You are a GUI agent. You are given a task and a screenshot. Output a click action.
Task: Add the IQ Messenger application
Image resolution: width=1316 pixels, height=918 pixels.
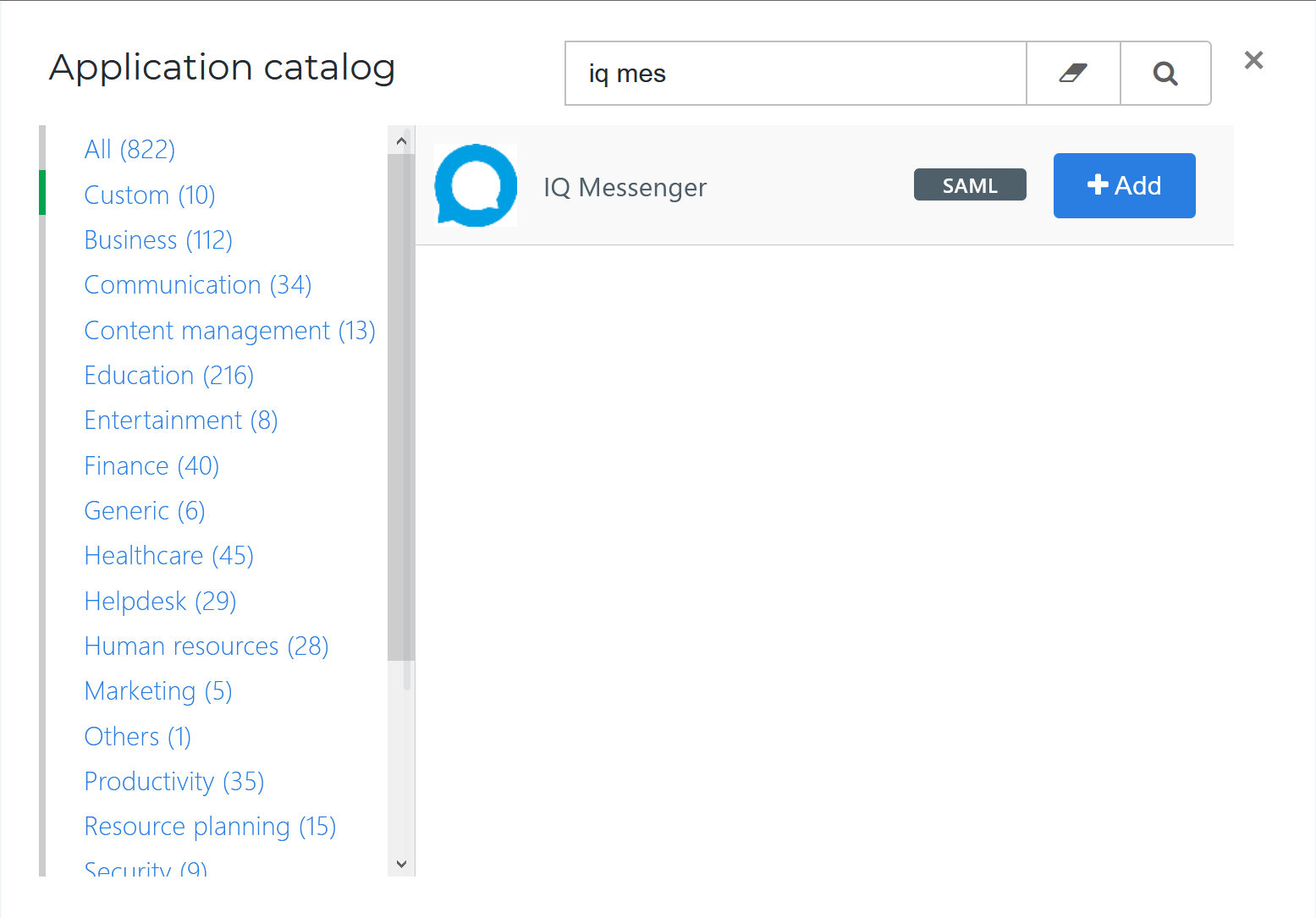[1124, 185]
